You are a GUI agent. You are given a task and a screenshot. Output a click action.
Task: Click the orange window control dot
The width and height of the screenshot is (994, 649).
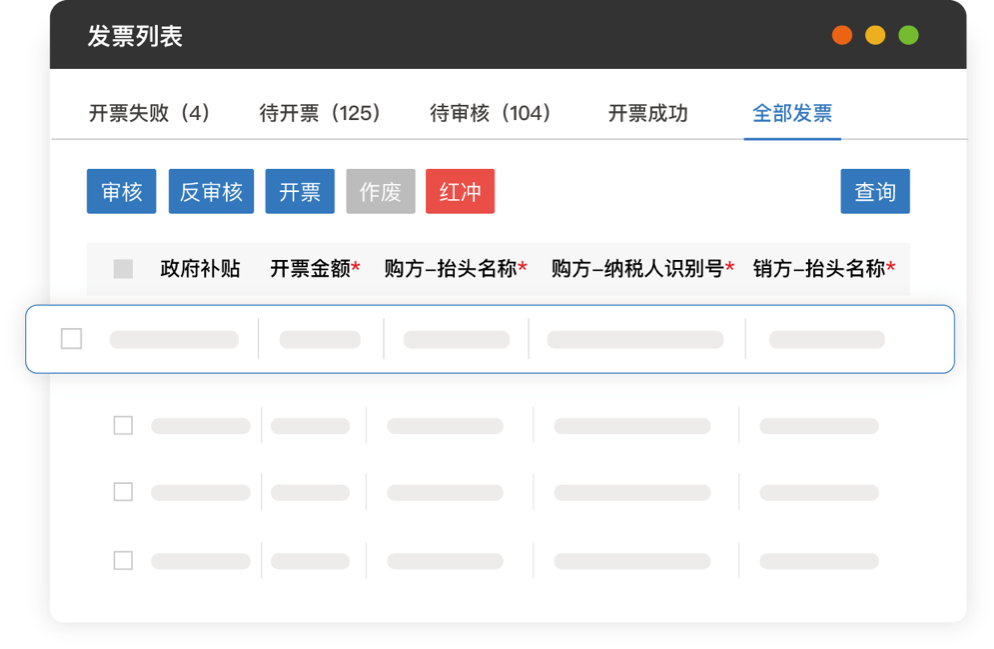[x=842, y=36]
